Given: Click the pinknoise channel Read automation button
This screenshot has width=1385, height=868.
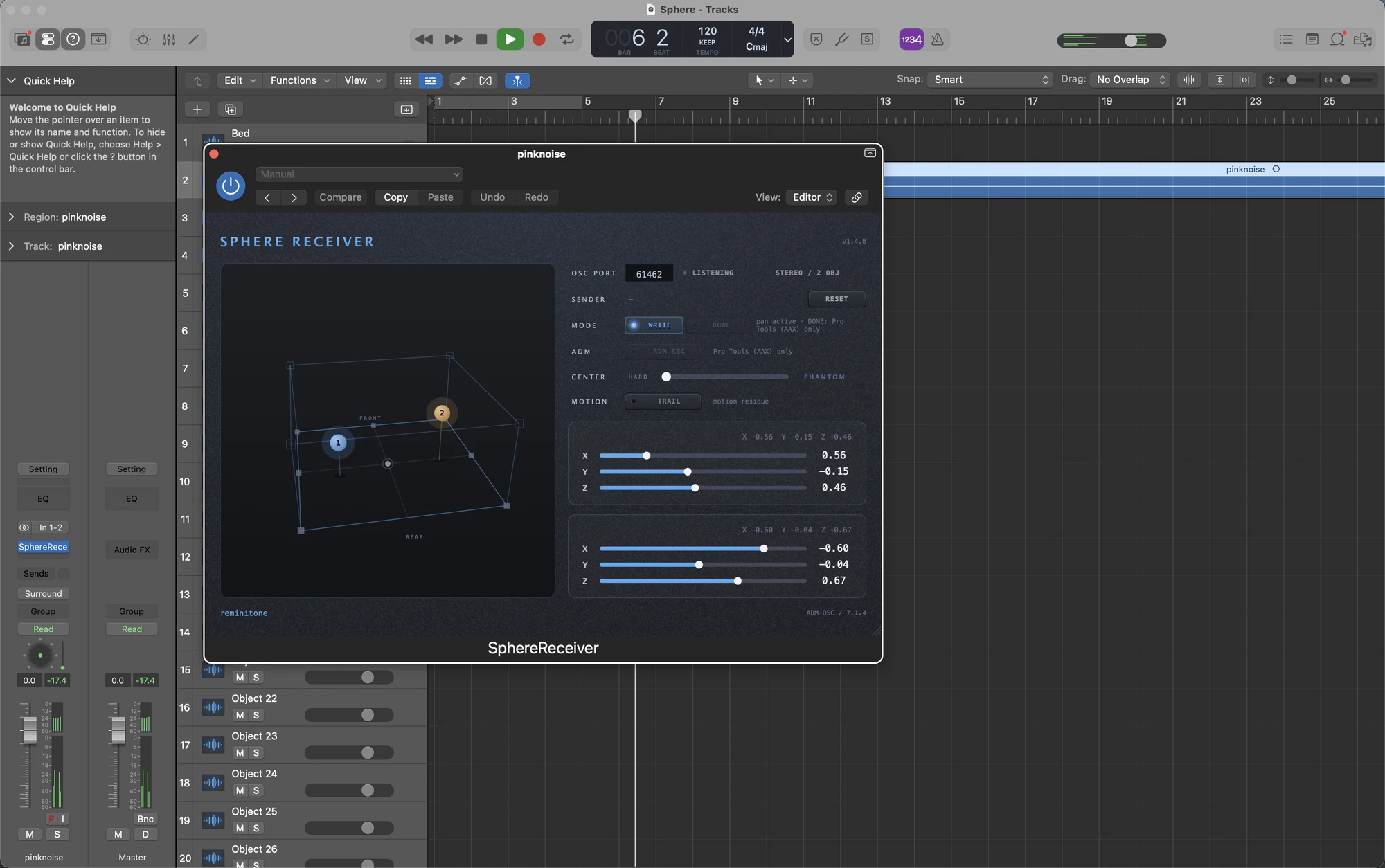Looking at the screenshot, I should 43,629.
